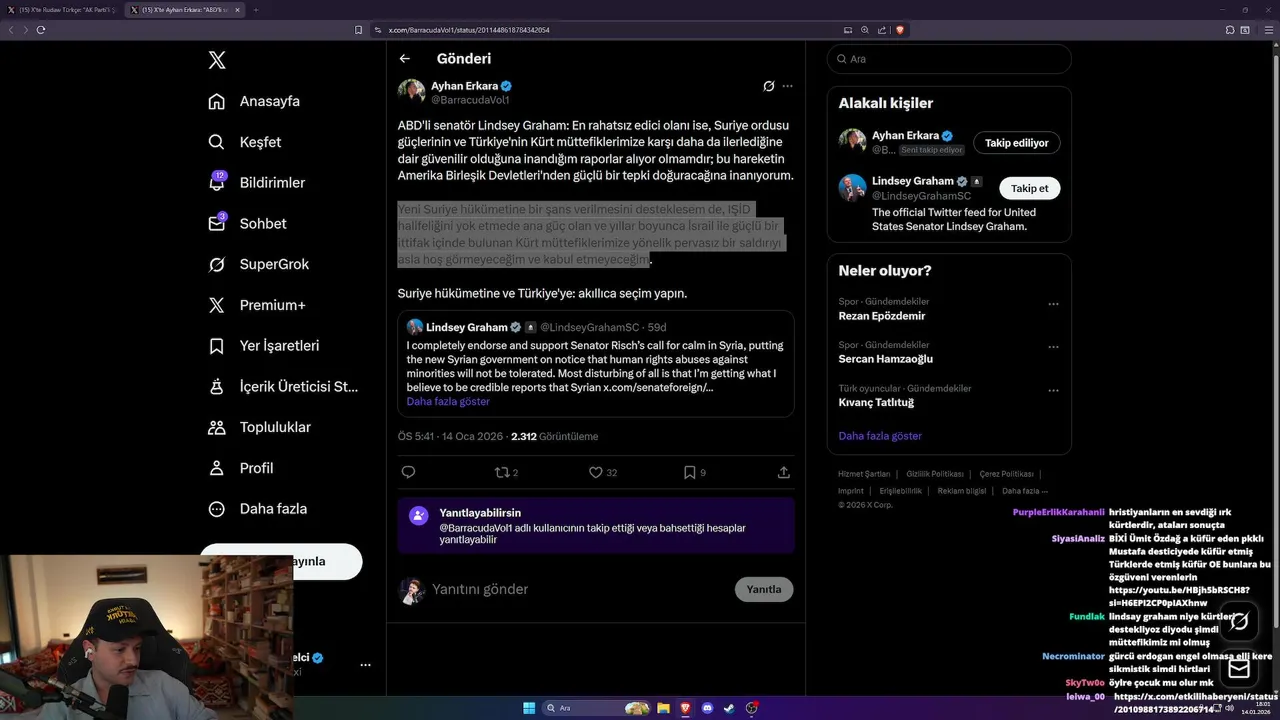Screen dimensions: 1280x720
Task: Click Anasayfa menu label
Action: [270, 101]
